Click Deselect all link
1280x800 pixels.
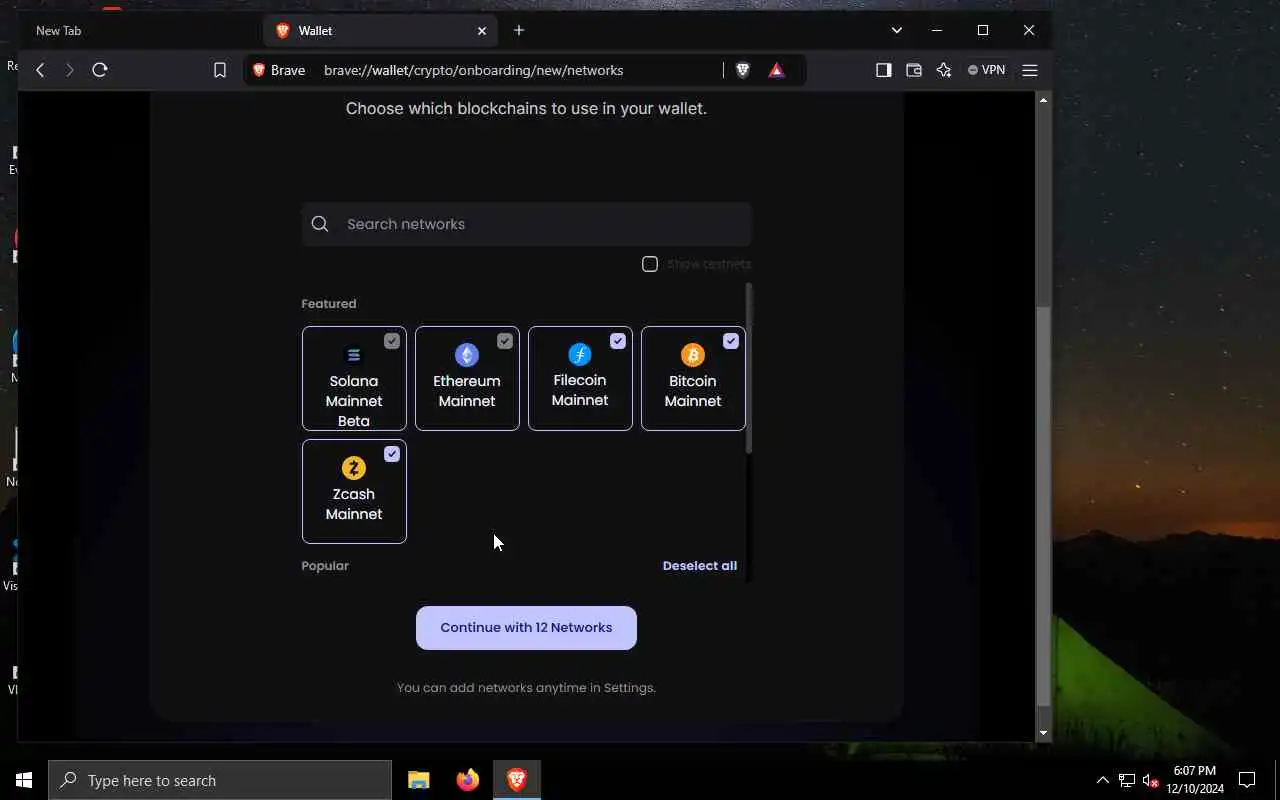coord(700,566)
